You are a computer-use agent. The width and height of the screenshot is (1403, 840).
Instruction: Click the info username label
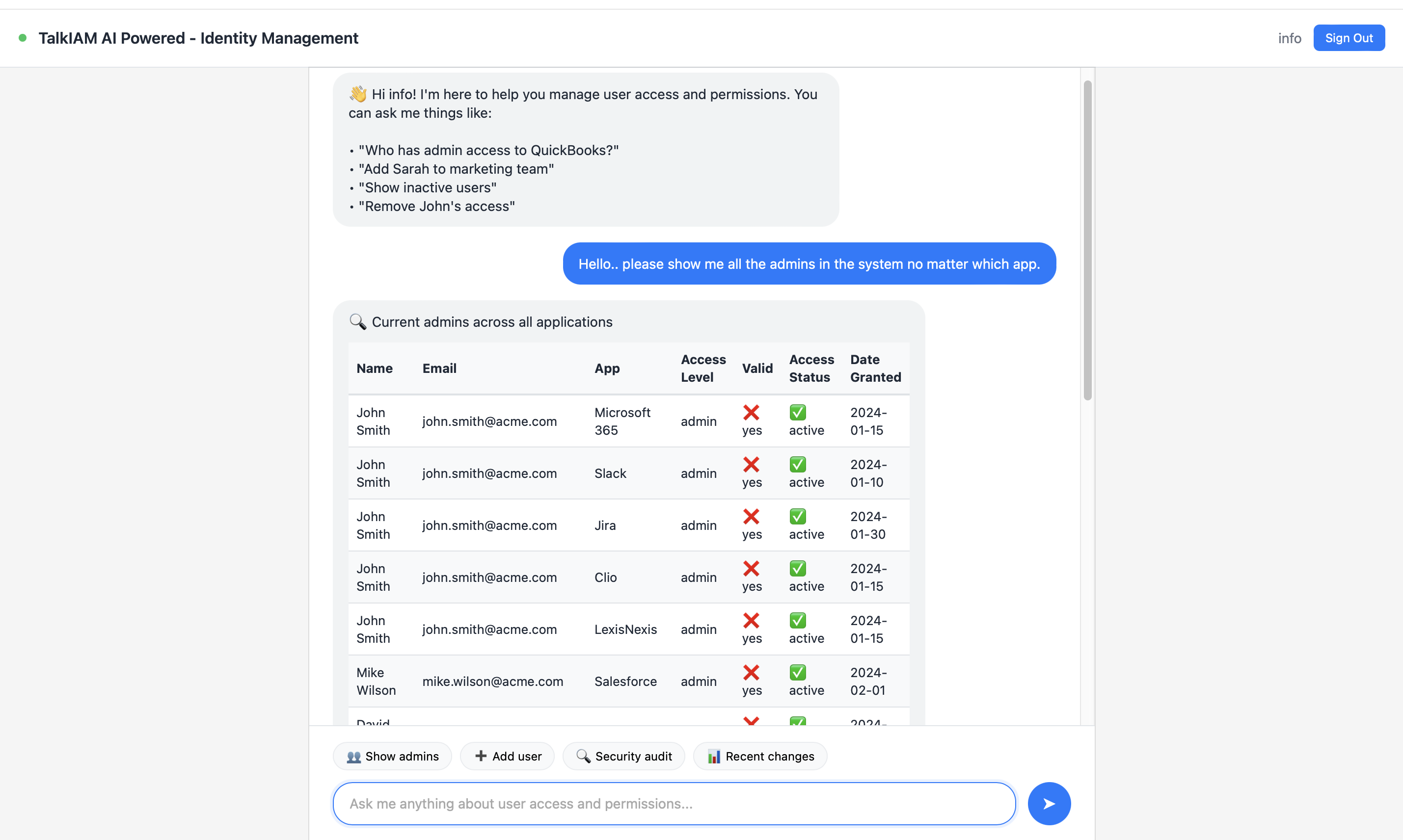click(1289, 38)
